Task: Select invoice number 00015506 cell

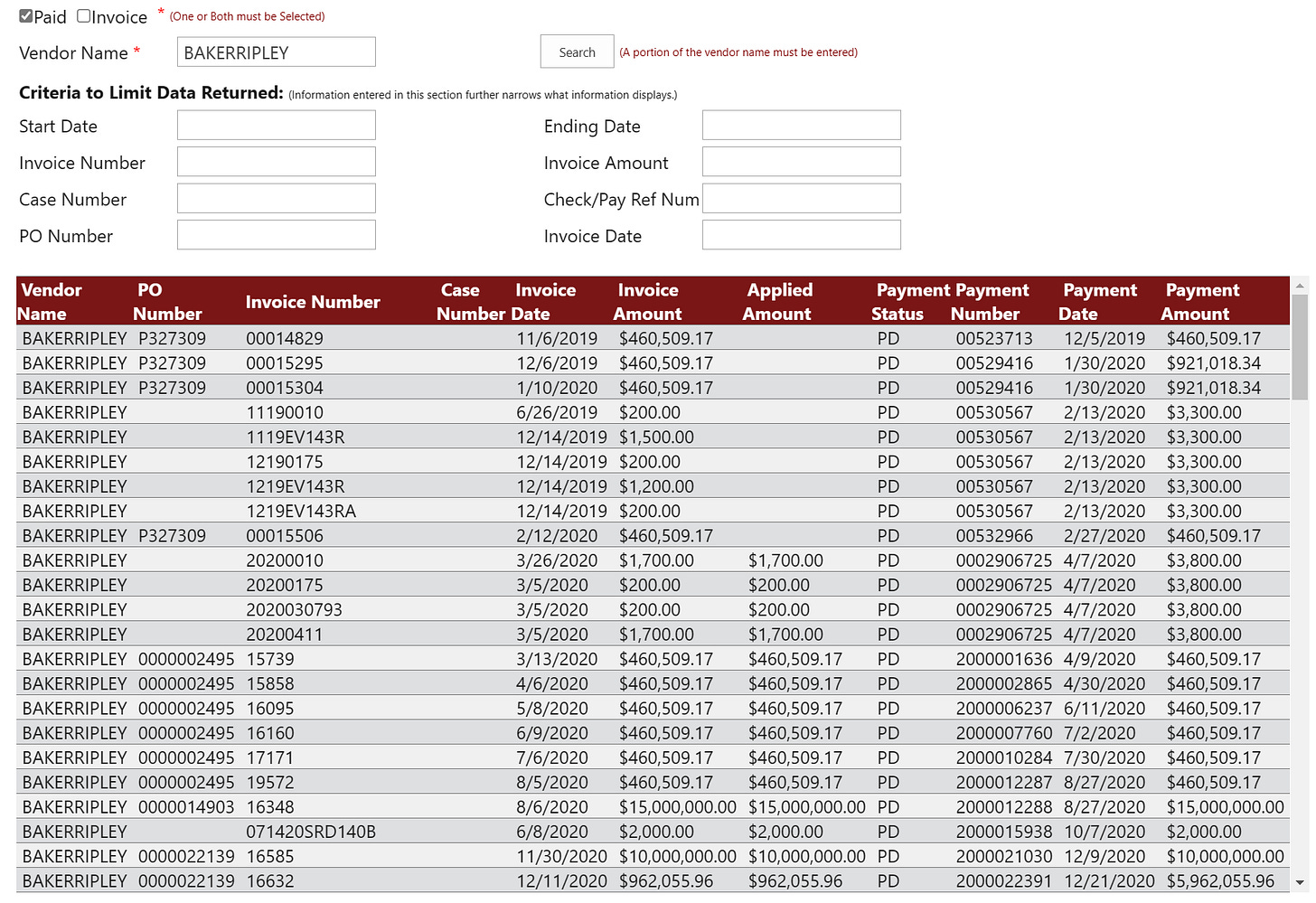Action: (x=285, y=536)
